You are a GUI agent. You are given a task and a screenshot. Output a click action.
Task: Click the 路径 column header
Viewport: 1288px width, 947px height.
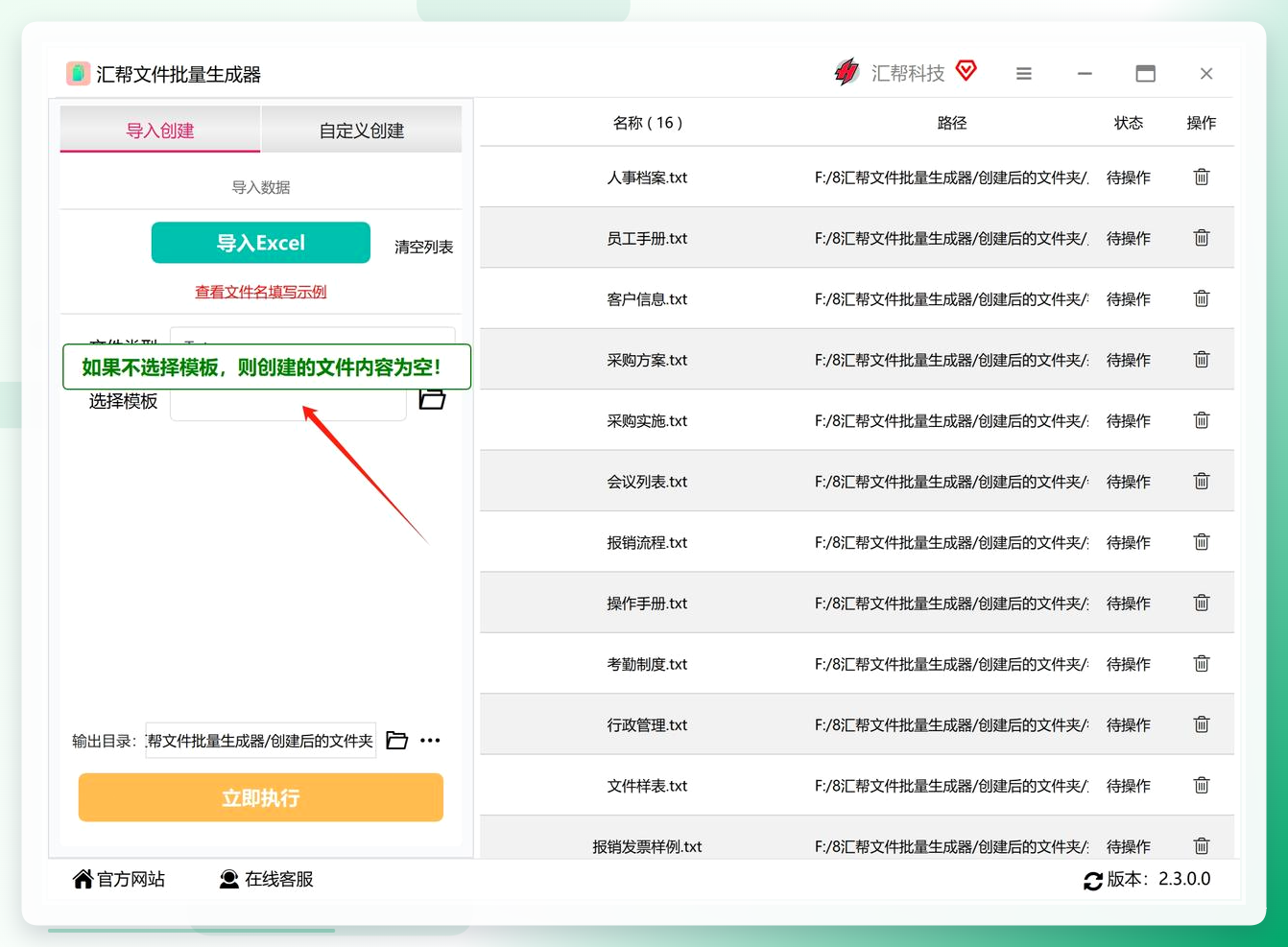point(952,123)
